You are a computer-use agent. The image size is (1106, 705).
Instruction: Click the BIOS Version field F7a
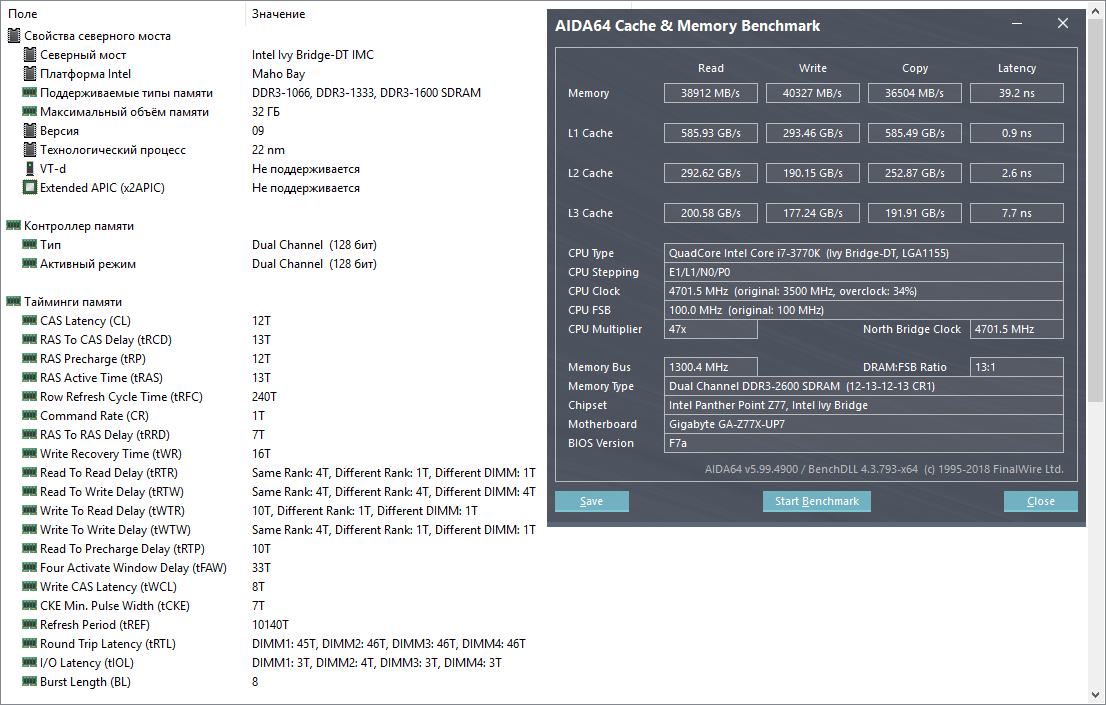click(863, 443)
